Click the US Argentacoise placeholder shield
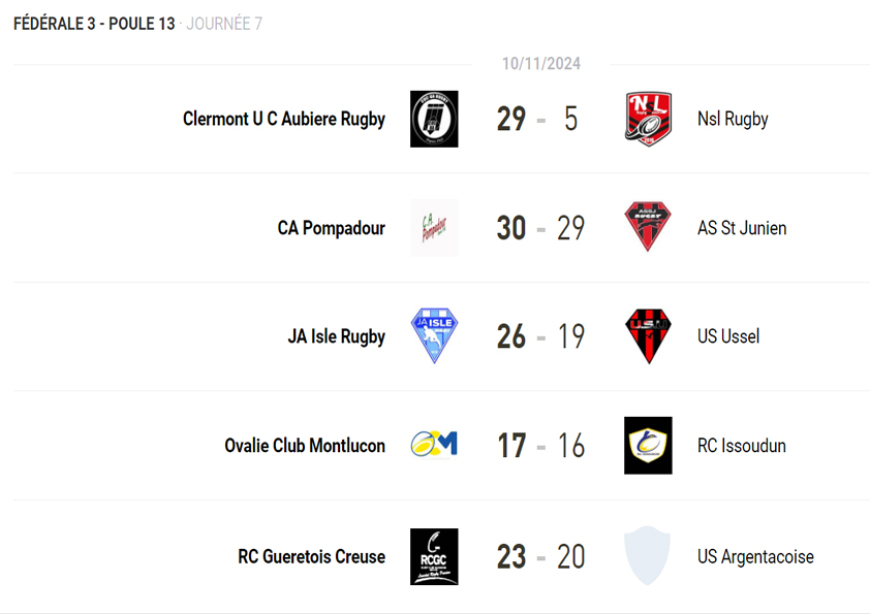Viewport: 870px width, 614px height. 648,556
